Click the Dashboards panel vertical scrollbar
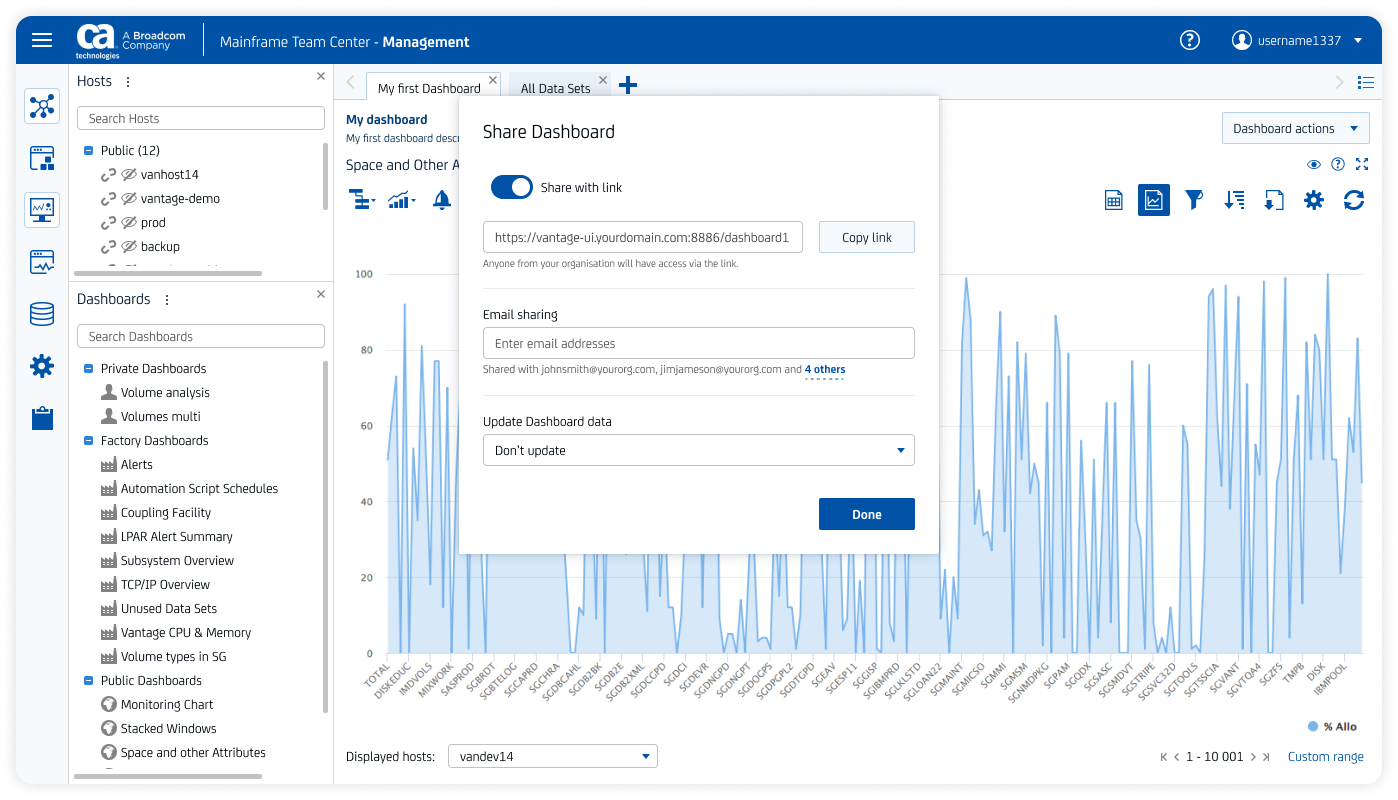The width and height of the screenshot is (1398, 800). tap(326, 536)
